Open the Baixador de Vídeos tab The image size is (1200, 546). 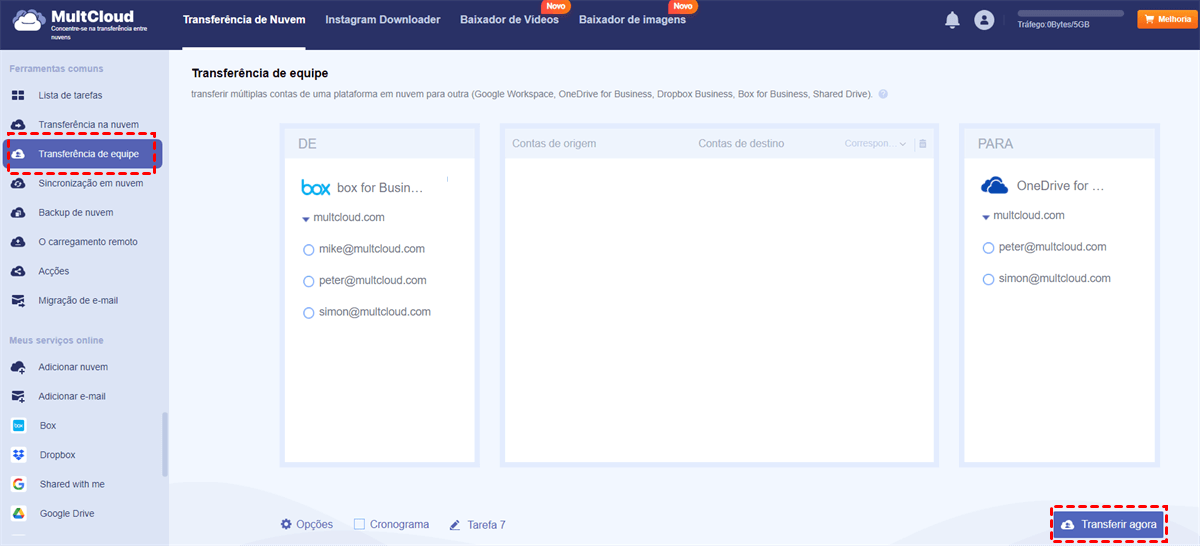509,20
